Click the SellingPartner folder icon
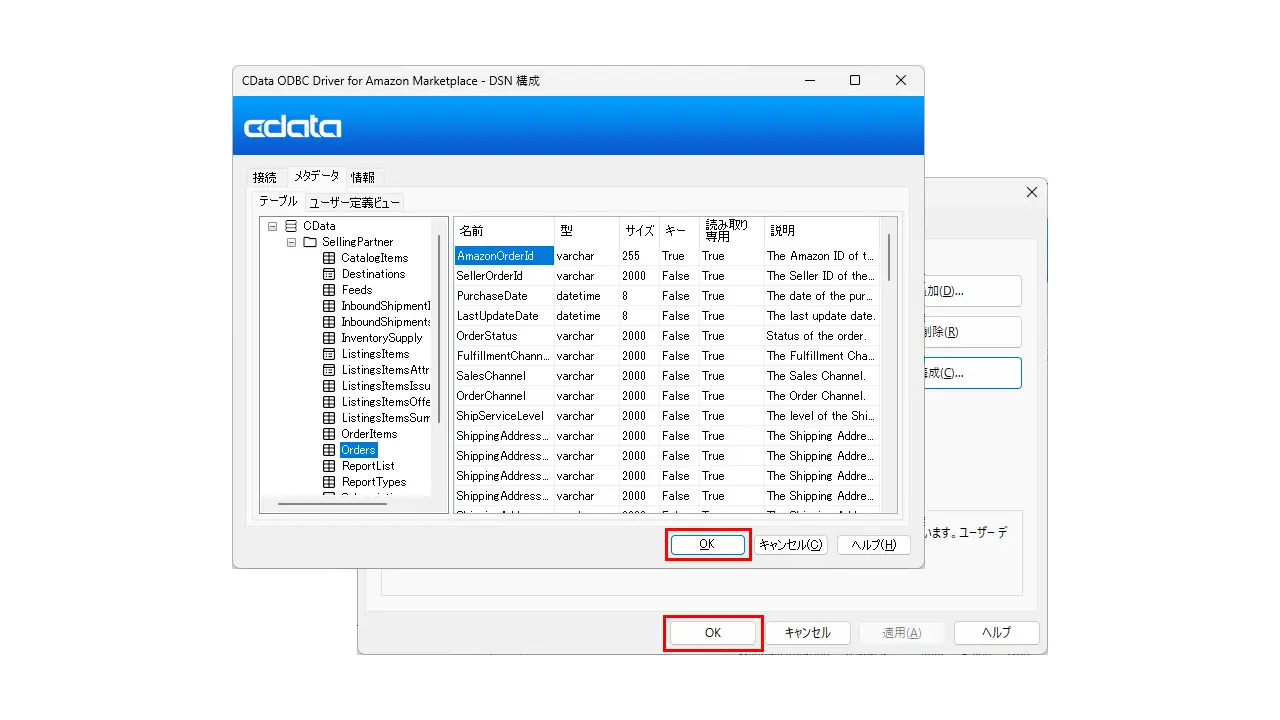 coord(310,242)
